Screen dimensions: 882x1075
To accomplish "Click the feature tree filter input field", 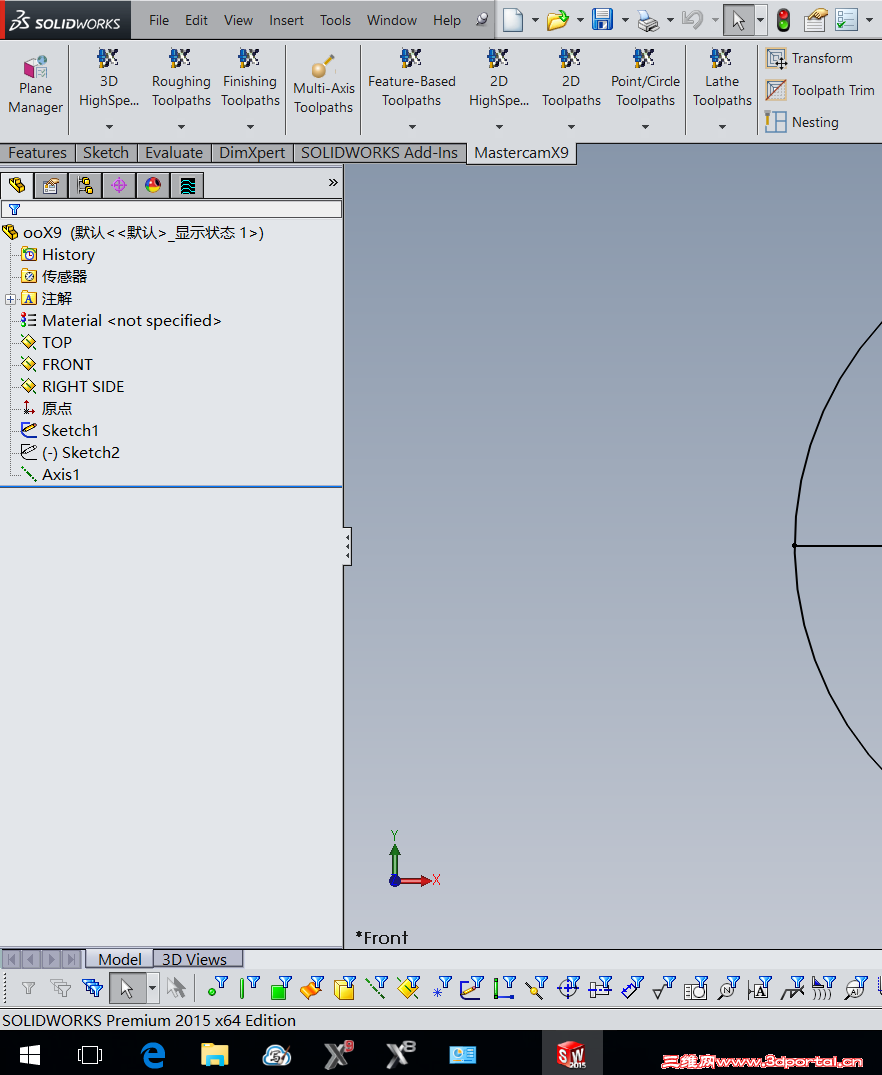I will coord(171,209).
